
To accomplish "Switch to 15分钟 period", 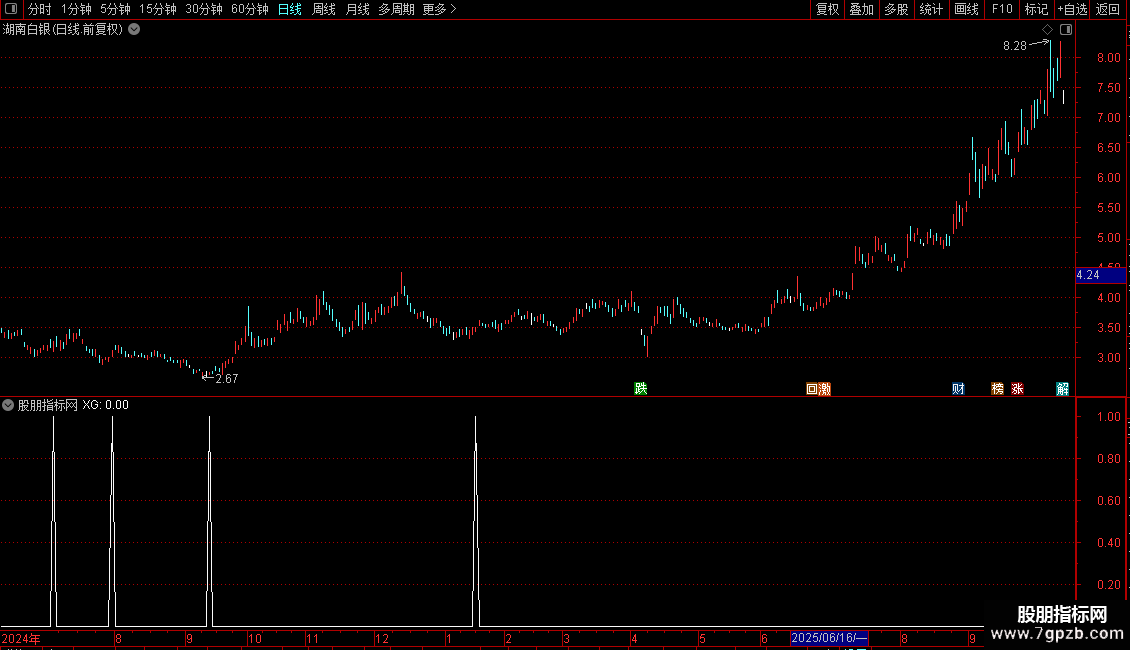I will (x=158, y=9).
